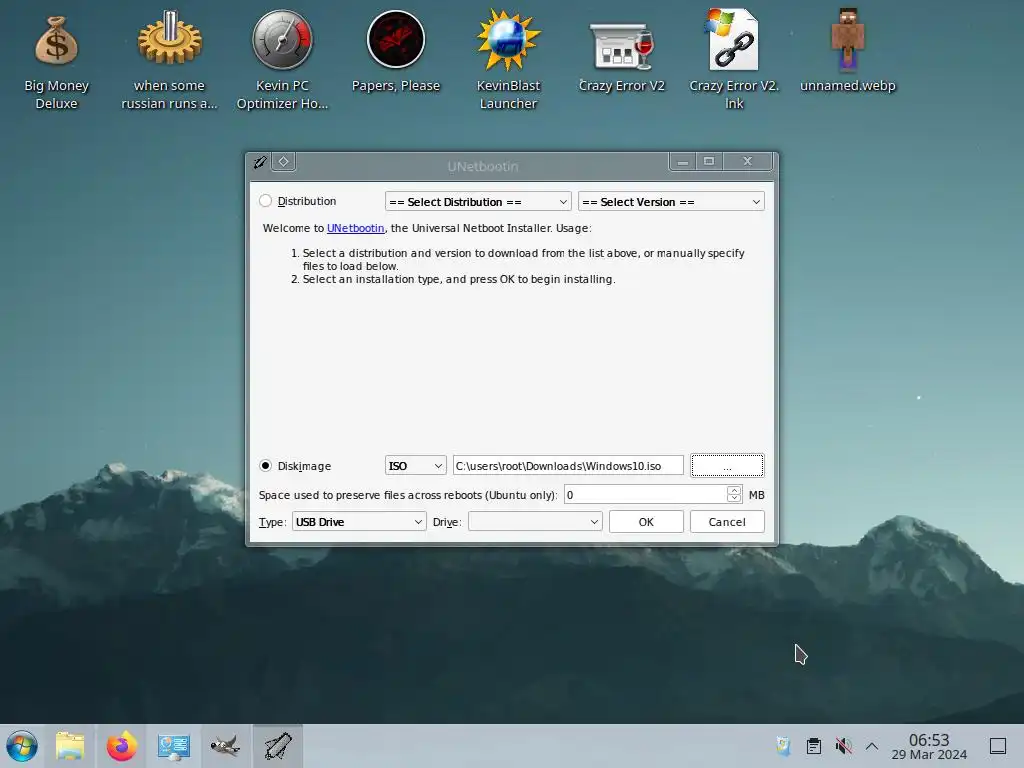This screenshot has width=1024, height=768.
Task: Open system settings taskbar icon
Action: (173, 746)
